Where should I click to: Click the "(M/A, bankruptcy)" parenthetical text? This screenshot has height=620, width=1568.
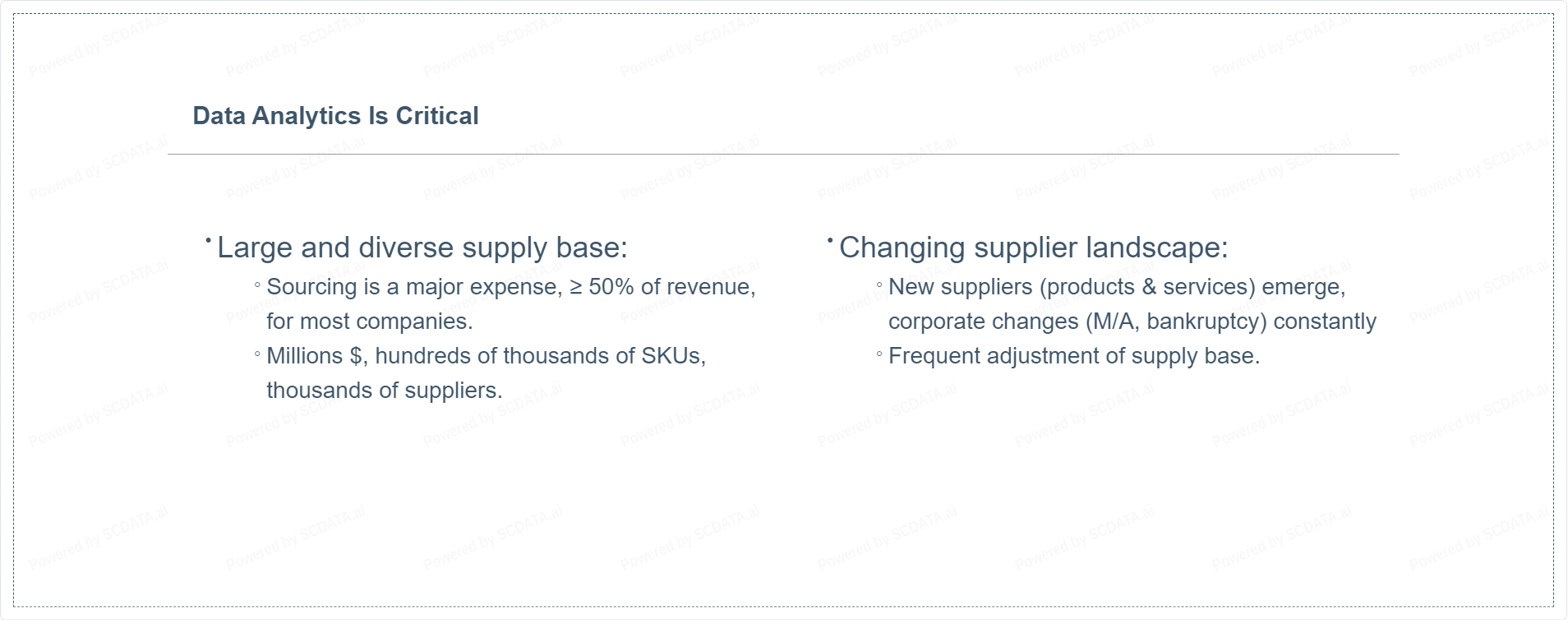pos(1176,322)
